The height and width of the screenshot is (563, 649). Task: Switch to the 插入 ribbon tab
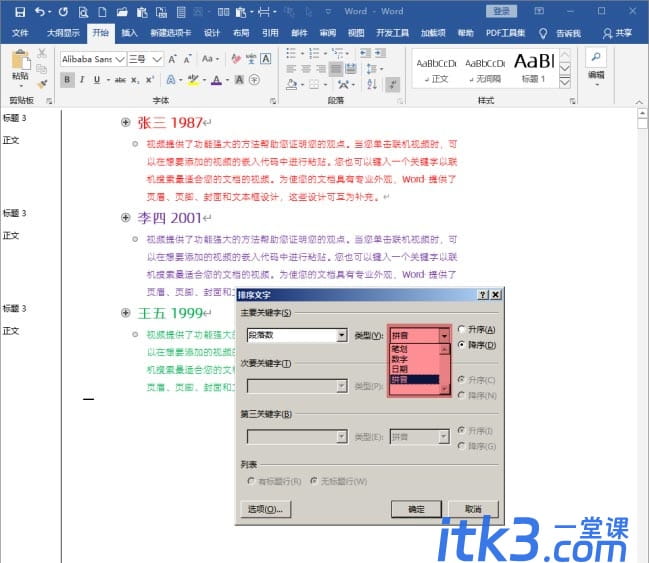[129, 33]
